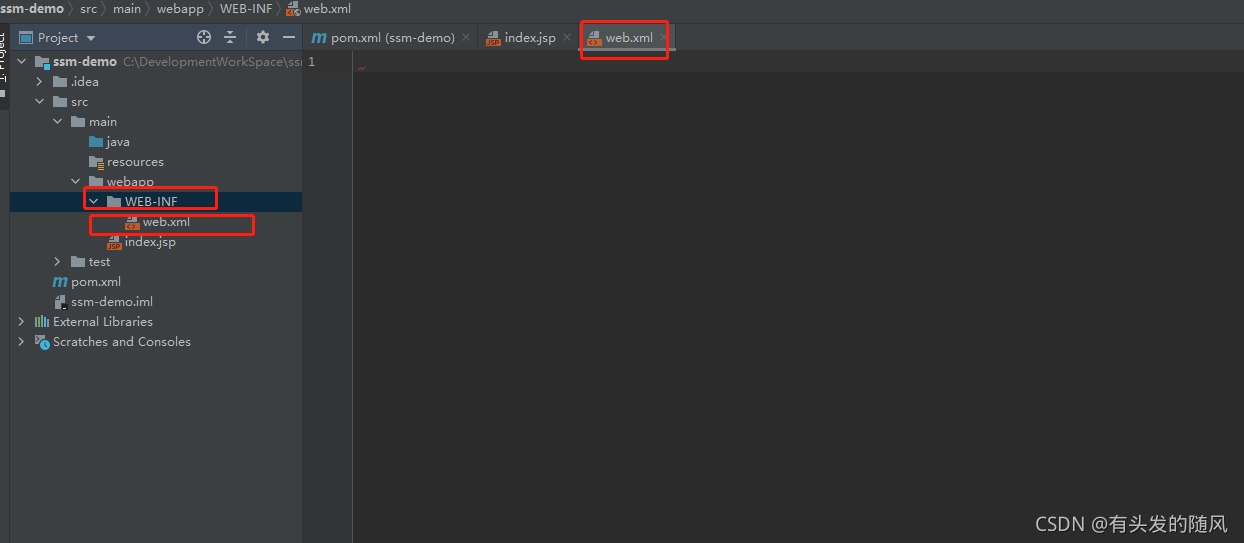Select web.xml file in project tree

166,221
